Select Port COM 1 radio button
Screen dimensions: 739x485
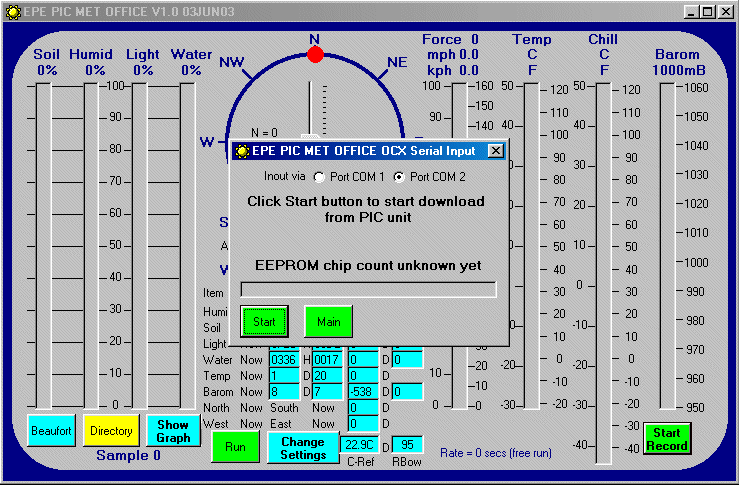click(x=320, y=177)
